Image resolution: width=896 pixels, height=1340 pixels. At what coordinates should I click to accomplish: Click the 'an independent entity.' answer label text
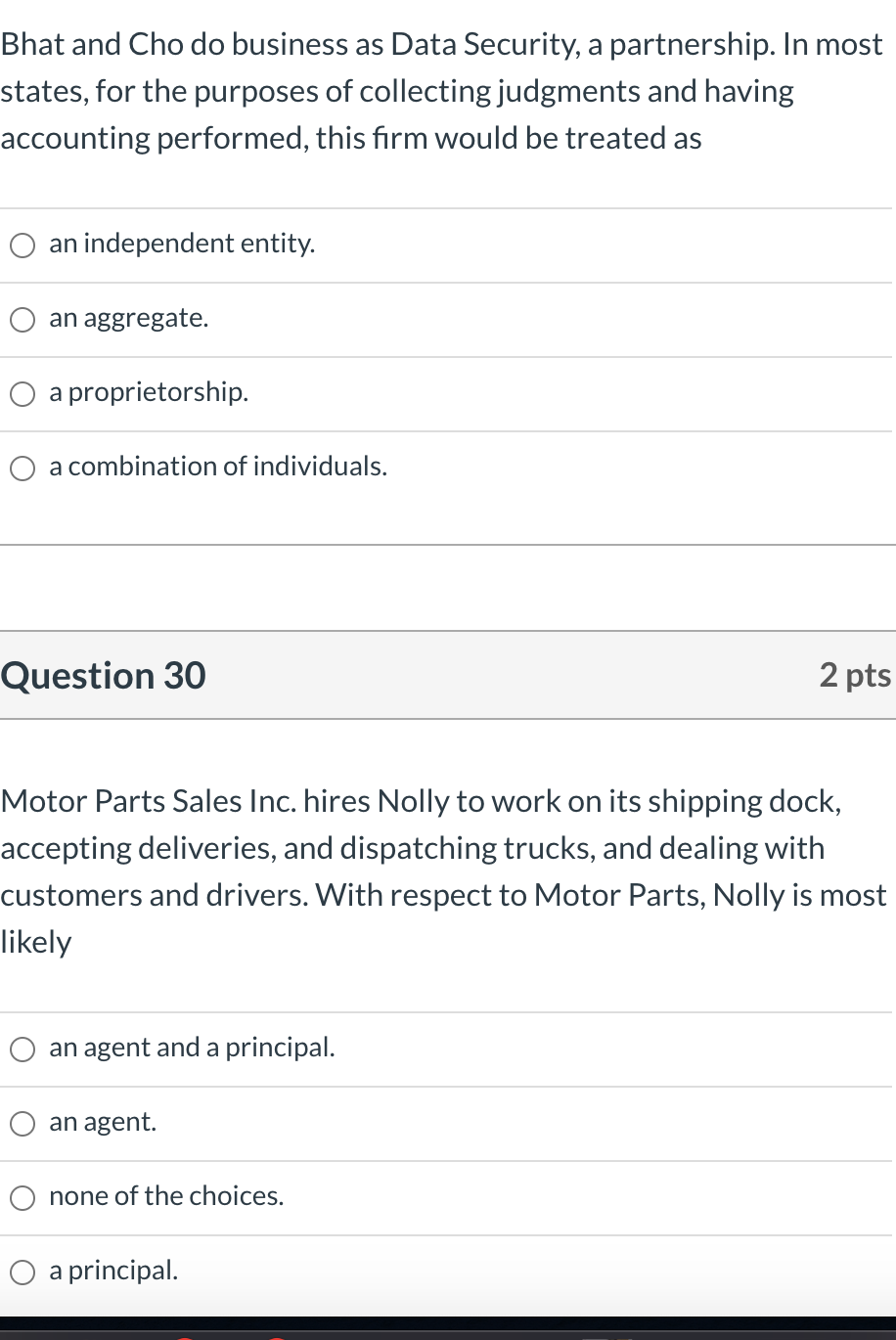182,244
